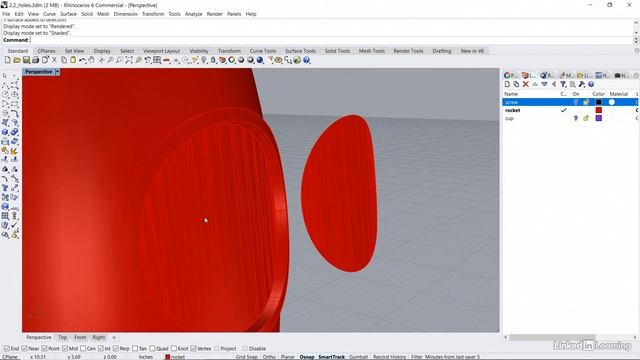Switch to Mesh Tools toolbar tab
Image resolution: width=640 pixels, height=360 pixels.
(372, 51)
